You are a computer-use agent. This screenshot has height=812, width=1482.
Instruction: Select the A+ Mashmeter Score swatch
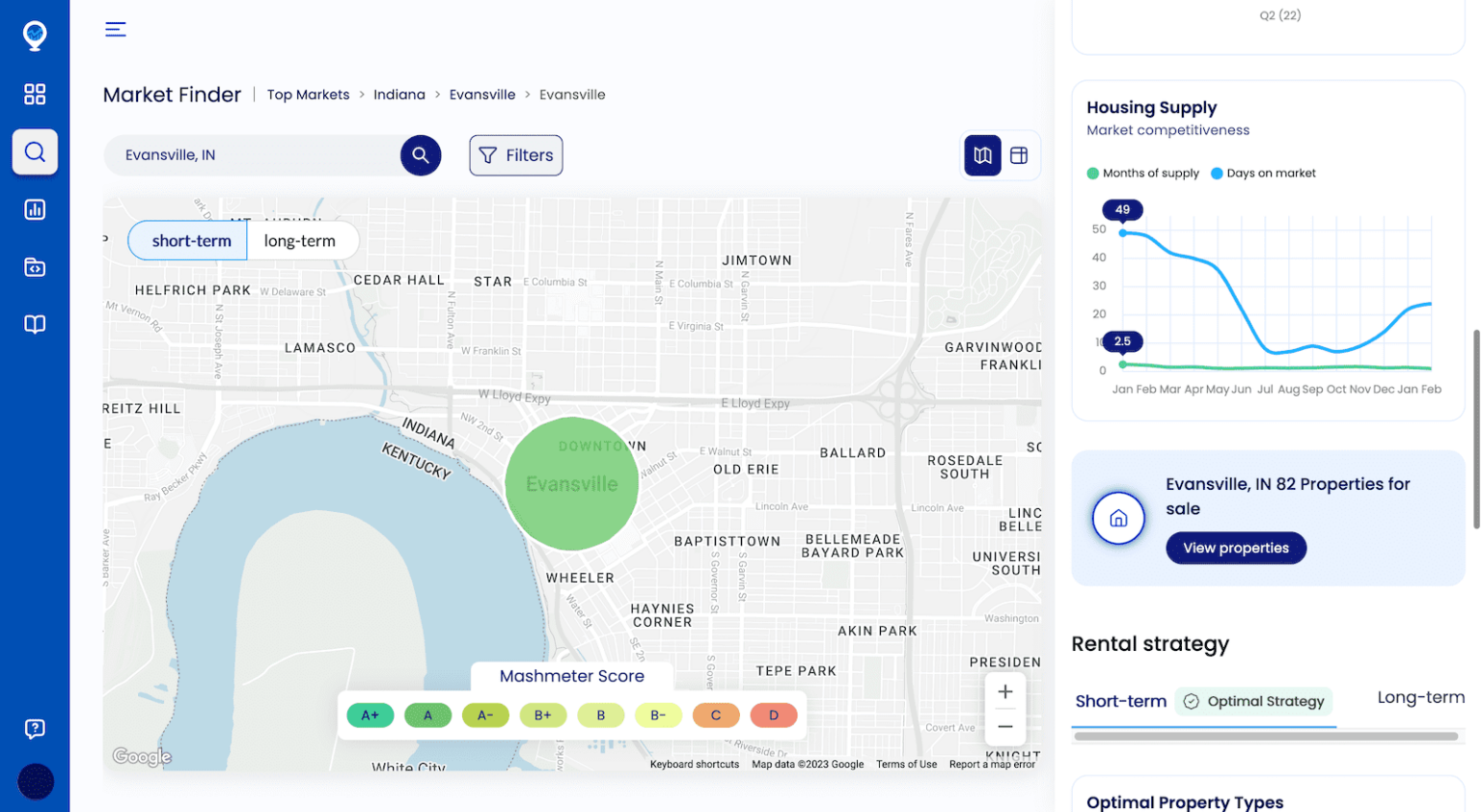tap(370, 715)
